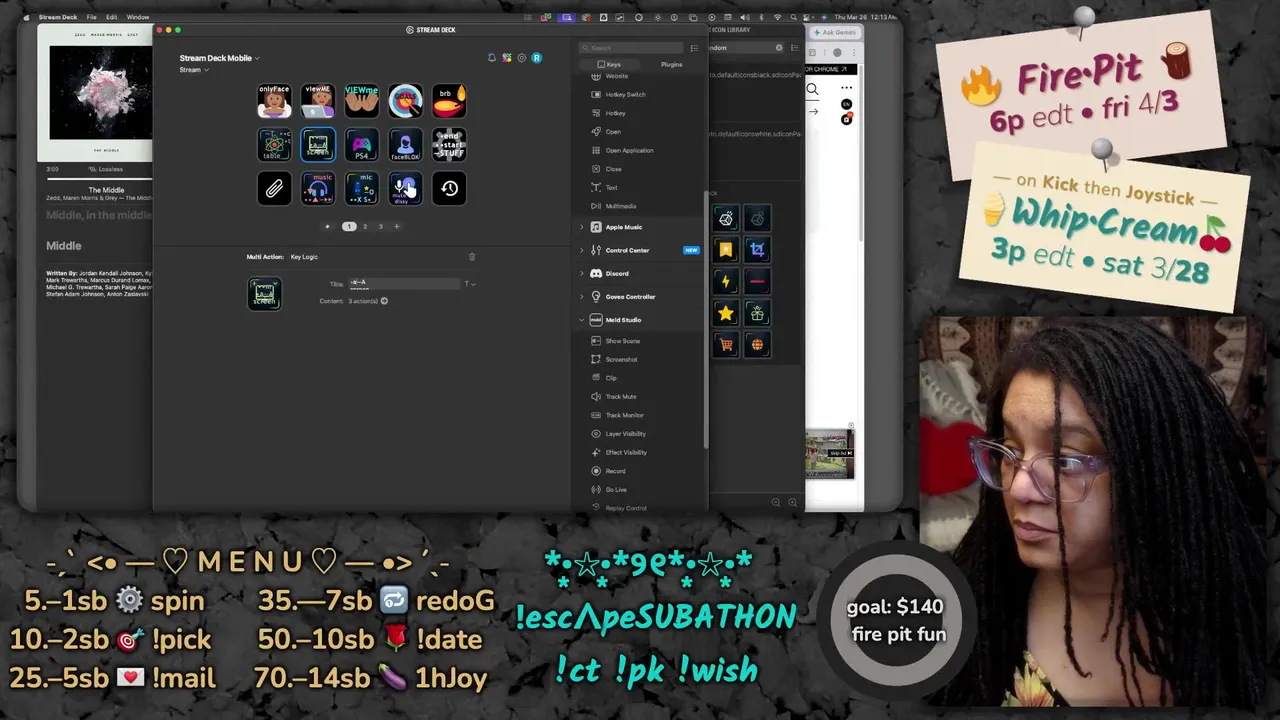Image resolution: width=1280 pixels, height=720 pixels.
Task: Open the title font T dropdown
Action: (x=469, y=284)
